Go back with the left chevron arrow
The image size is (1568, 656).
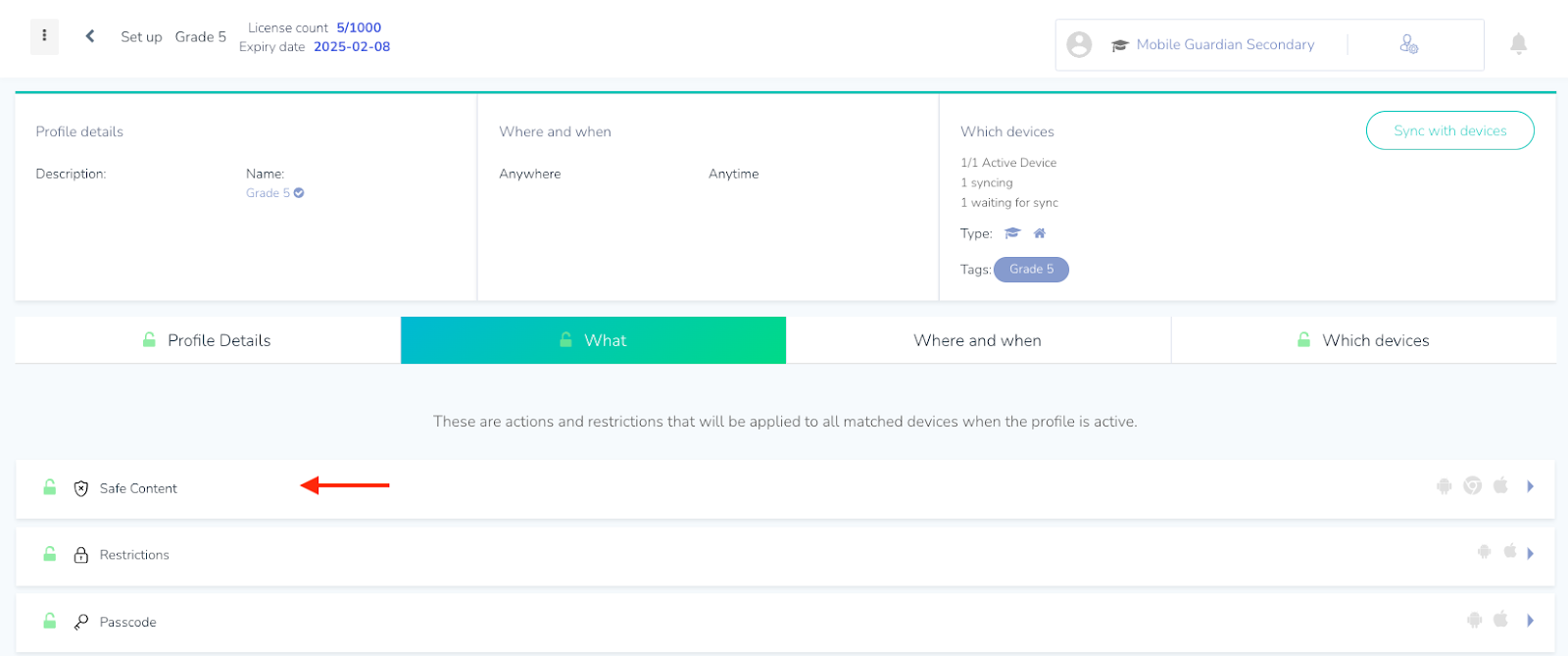90,36
